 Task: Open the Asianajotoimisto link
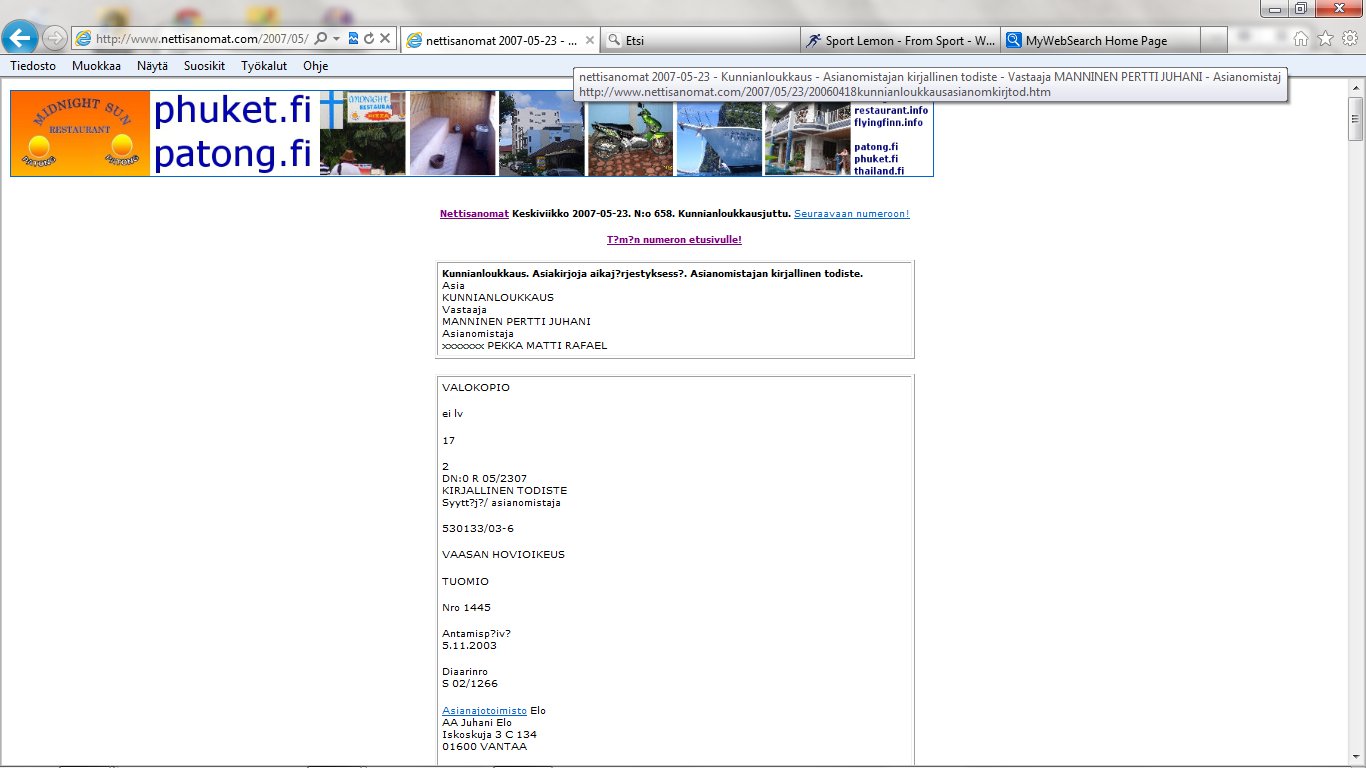(484, 711)
